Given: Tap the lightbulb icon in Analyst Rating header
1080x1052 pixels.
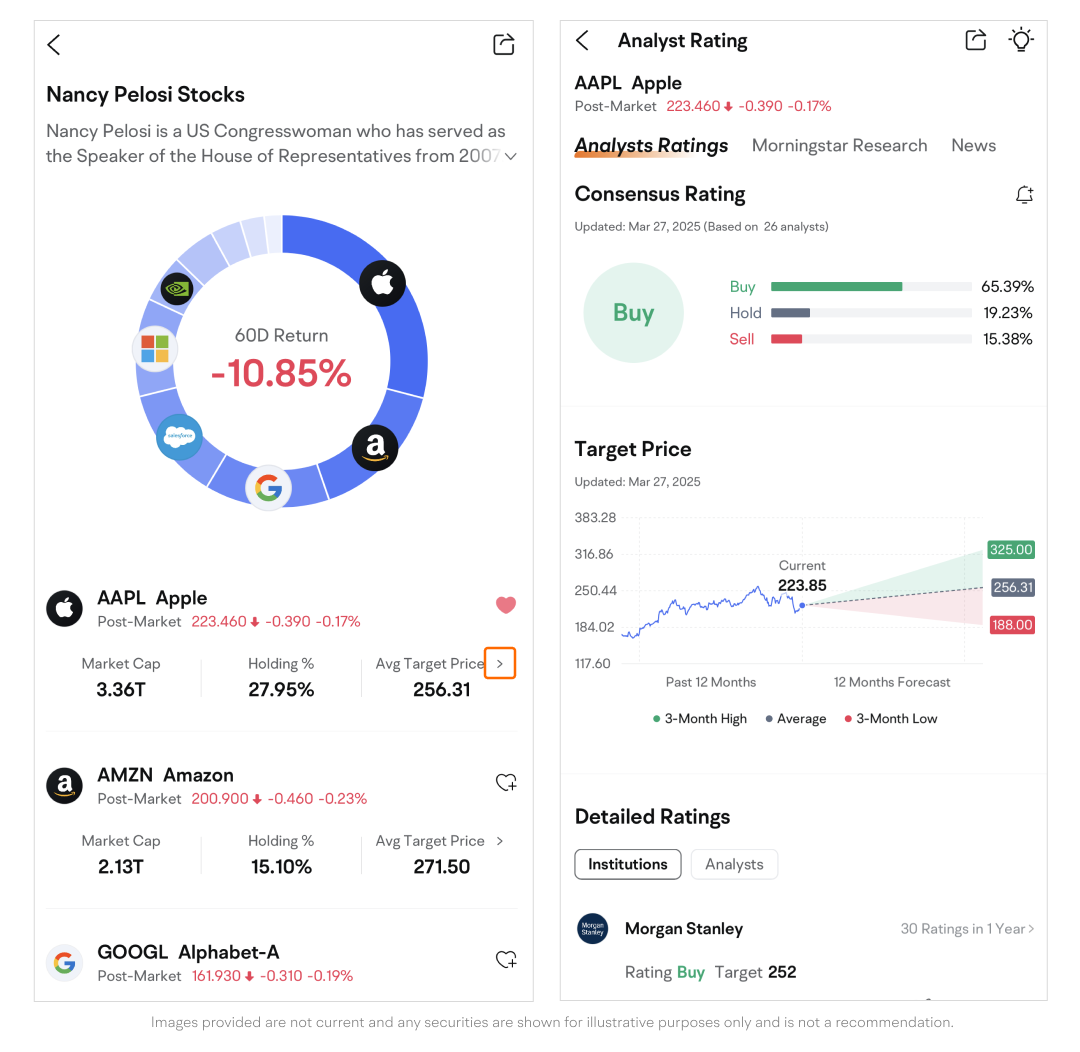Looking at the screenshot, I should 1021,40.
